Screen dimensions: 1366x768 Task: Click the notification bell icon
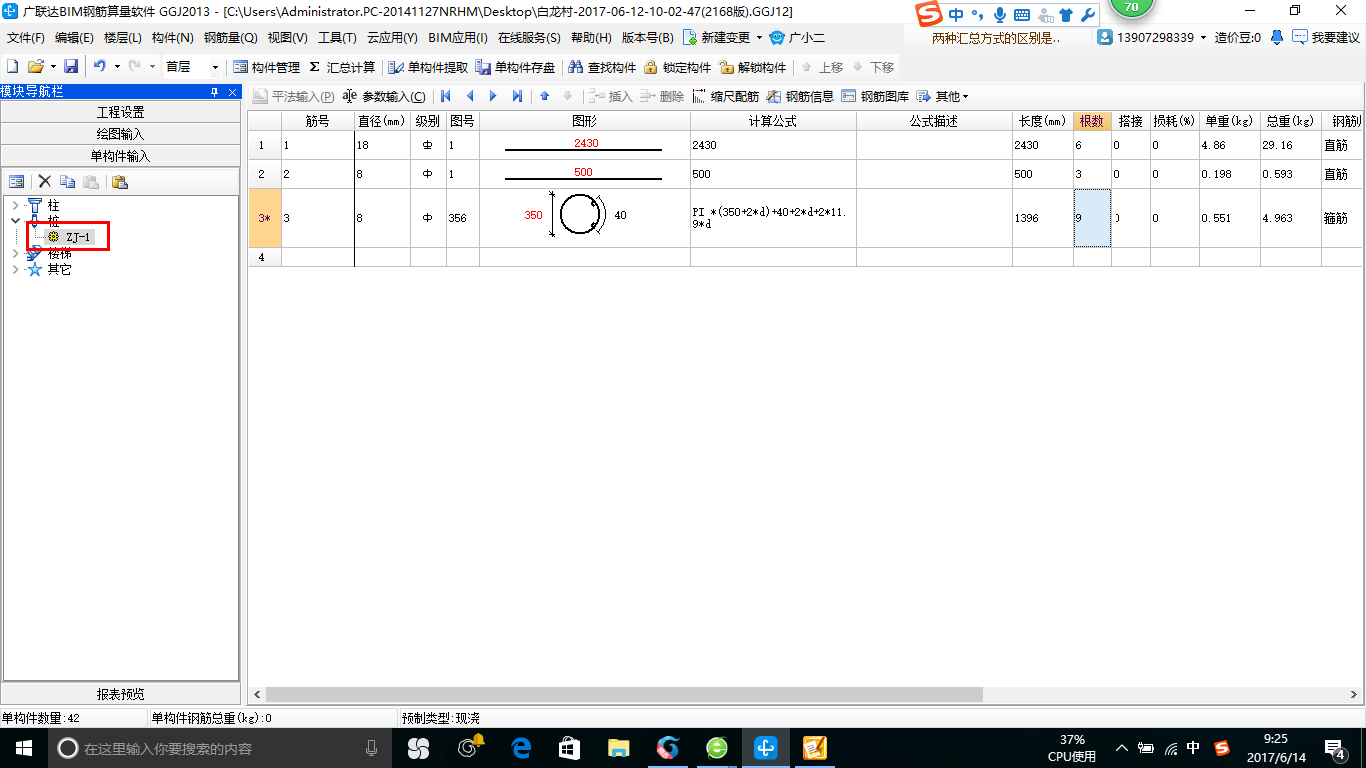pos(1277,37)
